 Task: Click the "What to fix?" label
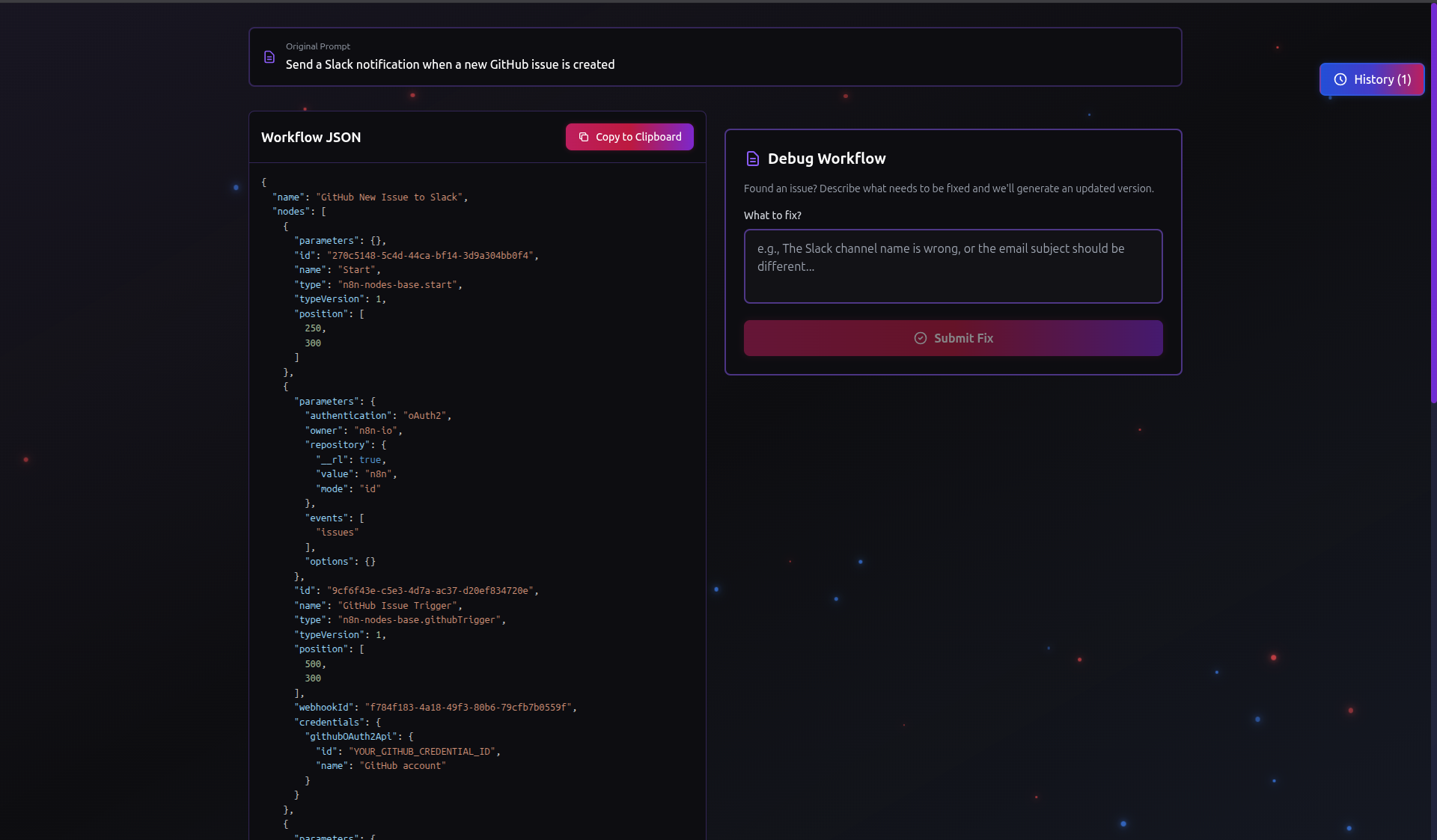click(x=772, y=215)
